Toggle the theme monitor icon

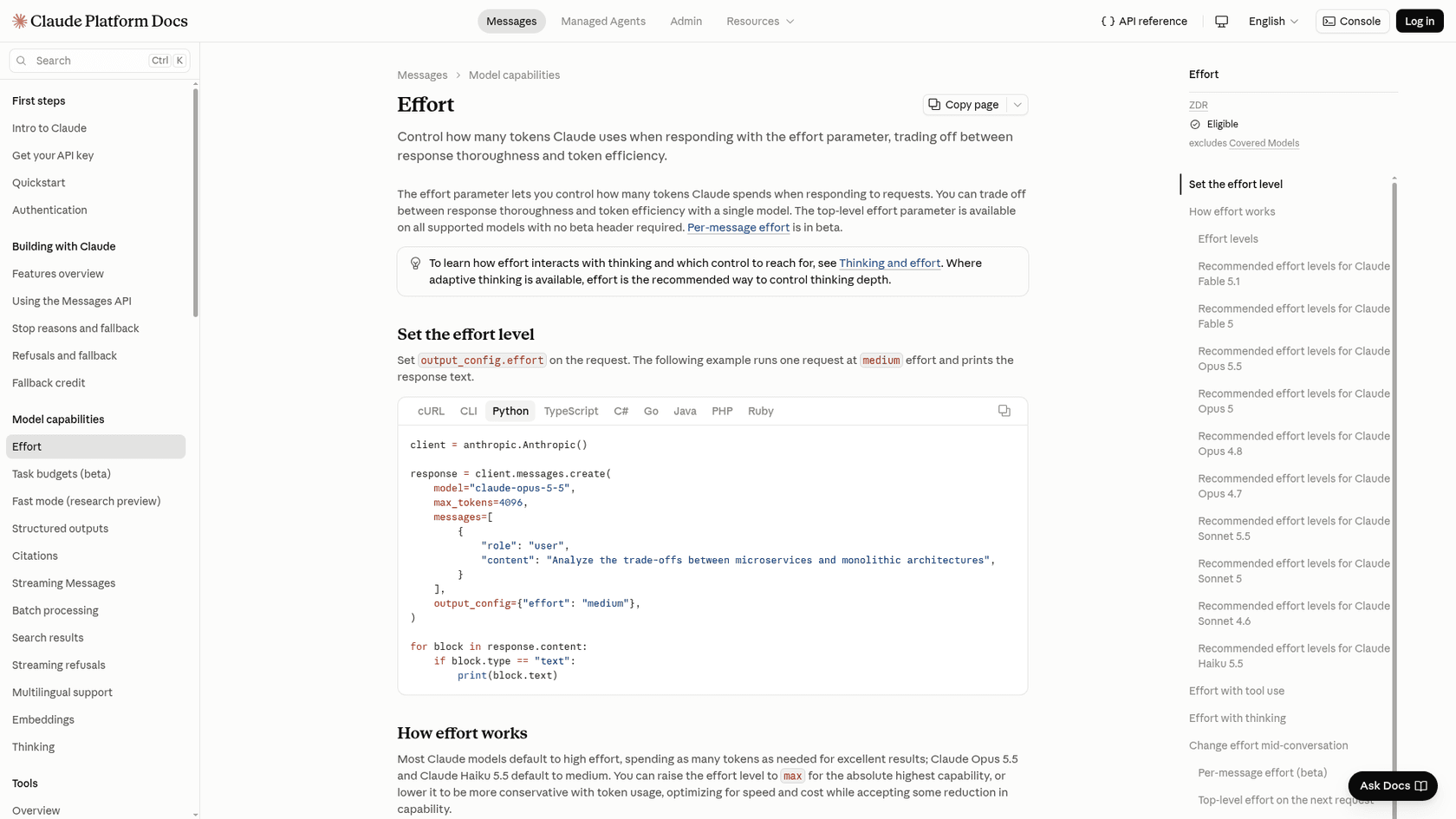tap(1221, 21)
